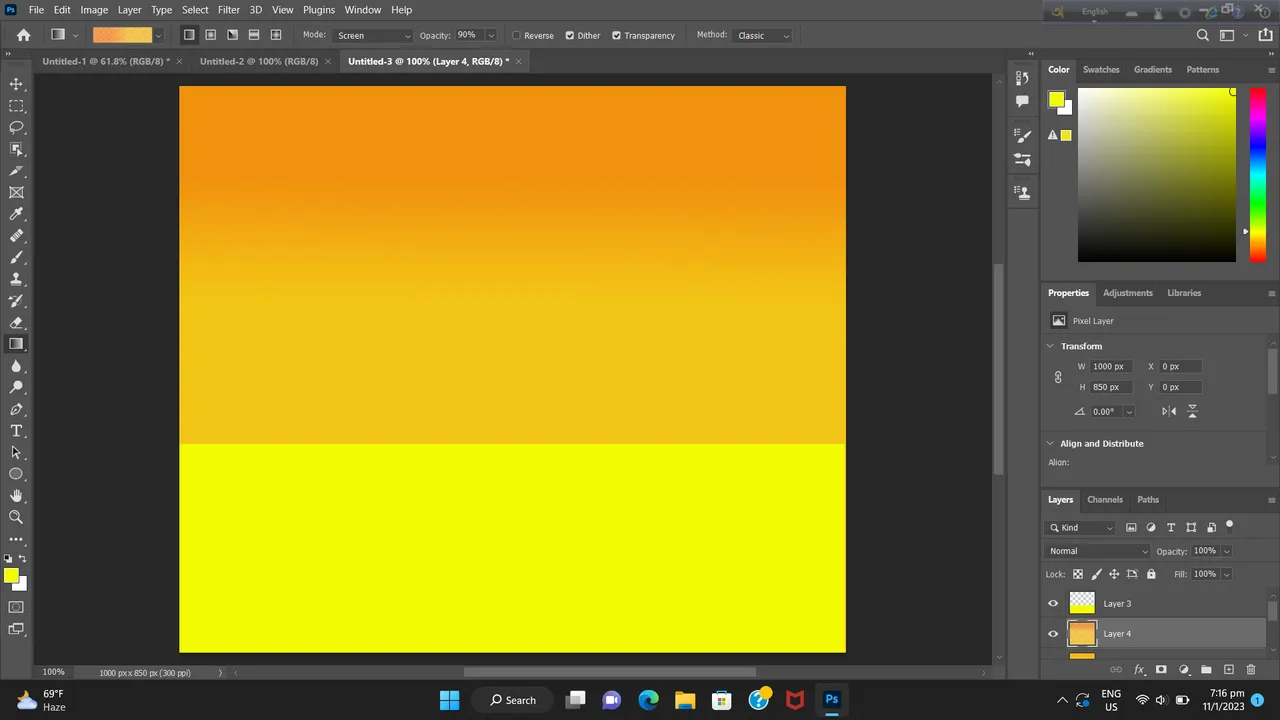The width and height of the screenshot is (1280, 720).
Task: Open the Filter menu
Action: point(228,10)
